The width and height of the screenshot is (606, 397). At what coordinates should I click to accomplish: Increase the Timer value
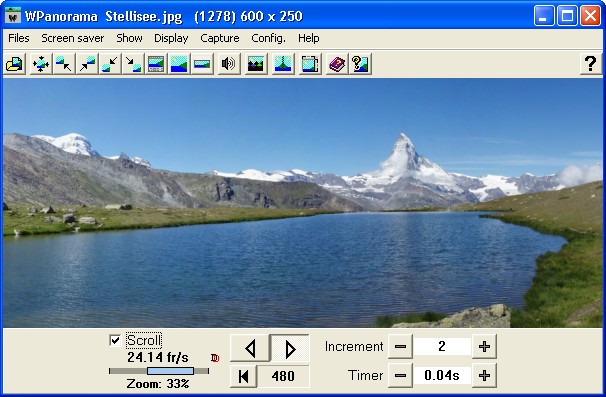[x=484, y=375]
